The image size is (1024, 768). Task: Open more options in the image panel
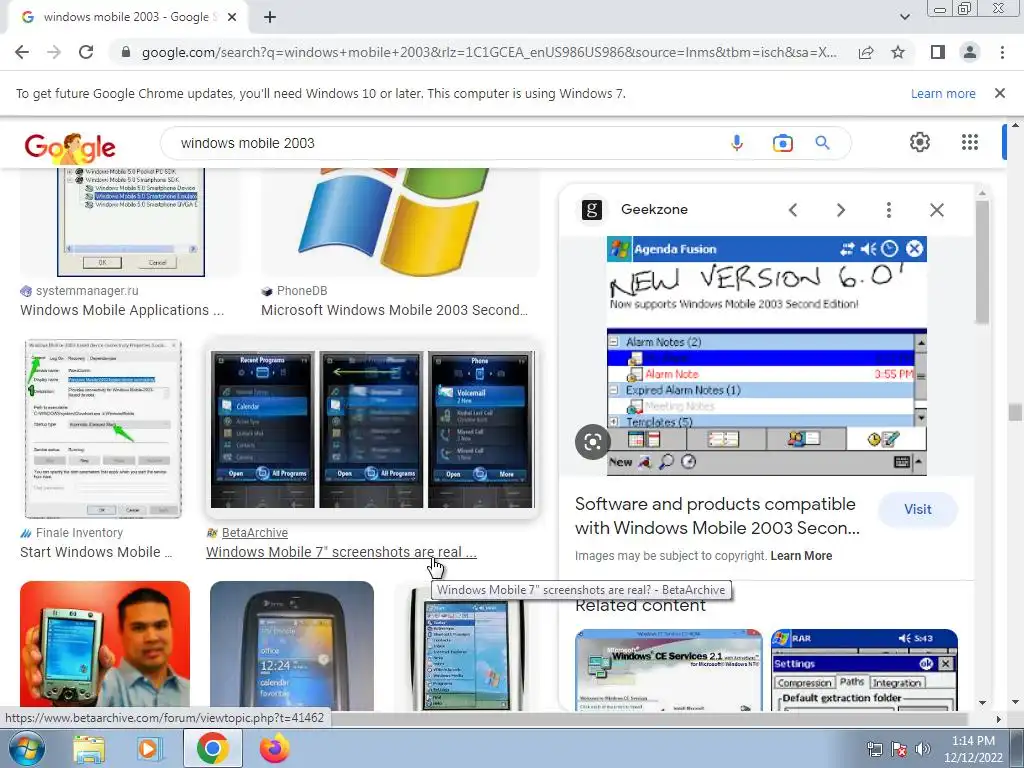888,210
